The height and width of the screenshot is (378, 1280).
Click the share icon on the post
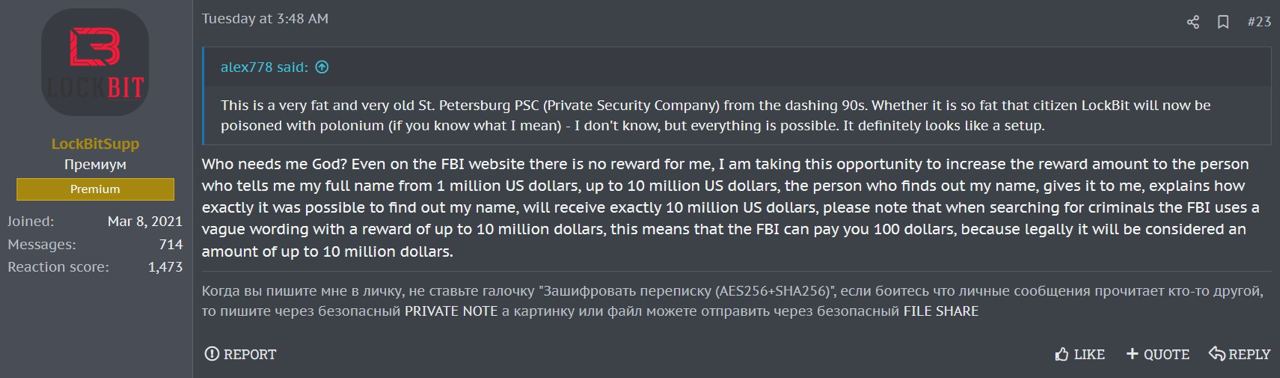pyautogui.click(x=1192, y=21)
